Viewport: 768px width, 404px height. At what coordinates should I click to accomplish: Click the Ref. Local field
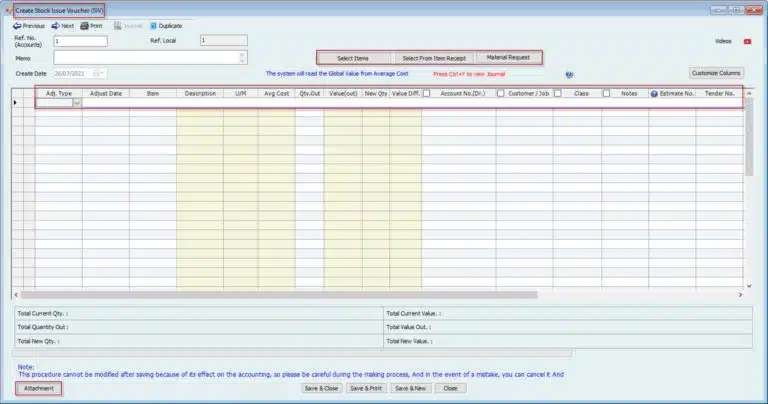(223, 40)
